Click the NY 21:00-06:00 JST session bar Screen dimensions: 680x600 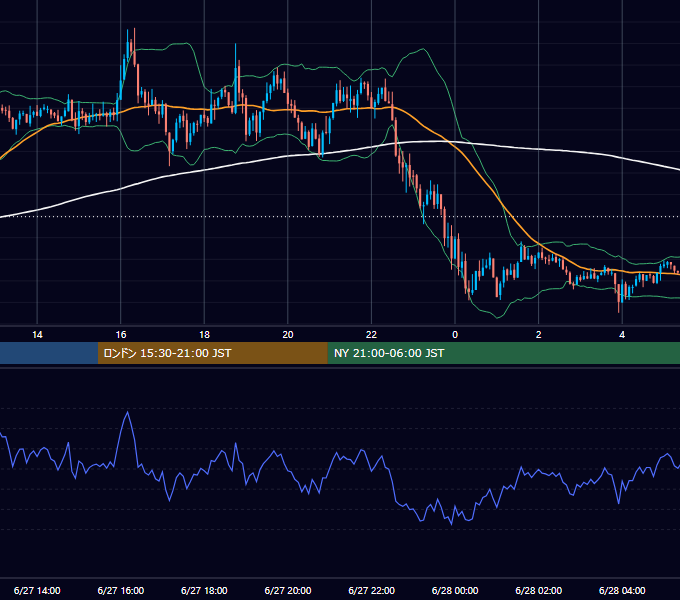[503, 353]
